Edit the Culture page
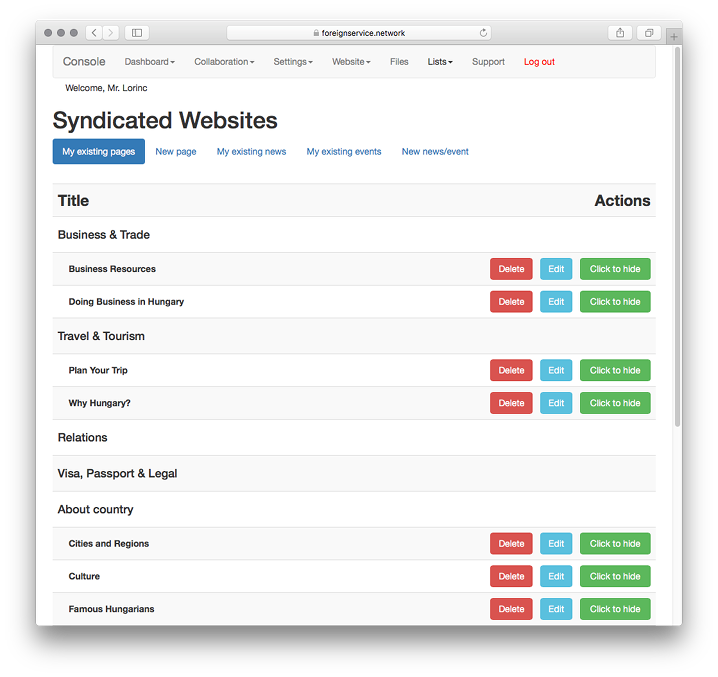 click(556, 576)
